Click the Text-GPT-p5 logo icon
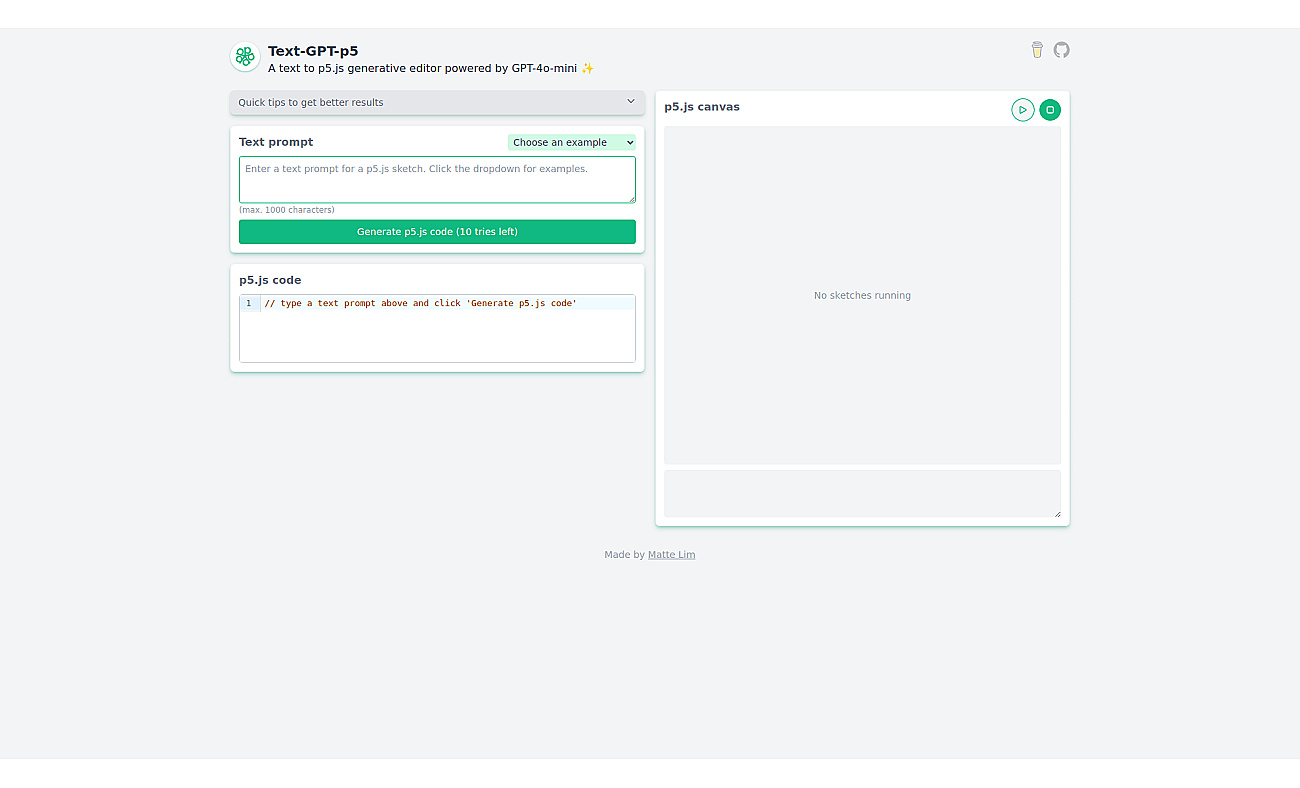 (x=245, y=57)
